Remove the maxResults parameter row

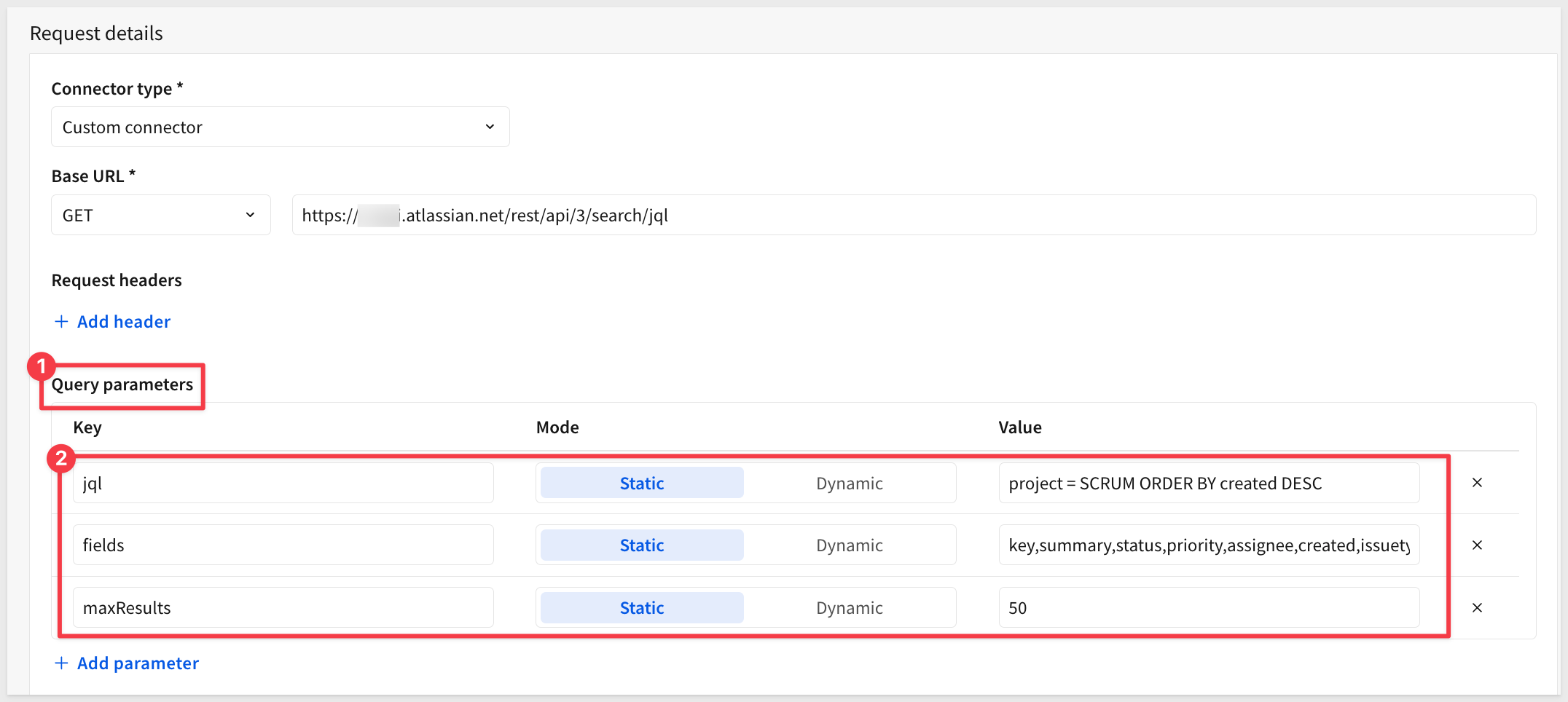click(1477, 608)
